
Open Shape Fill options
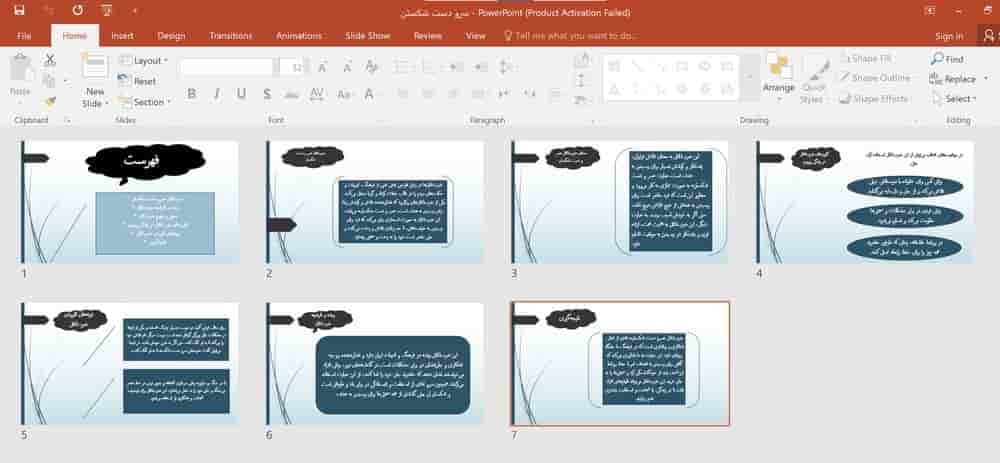[865, 58]
